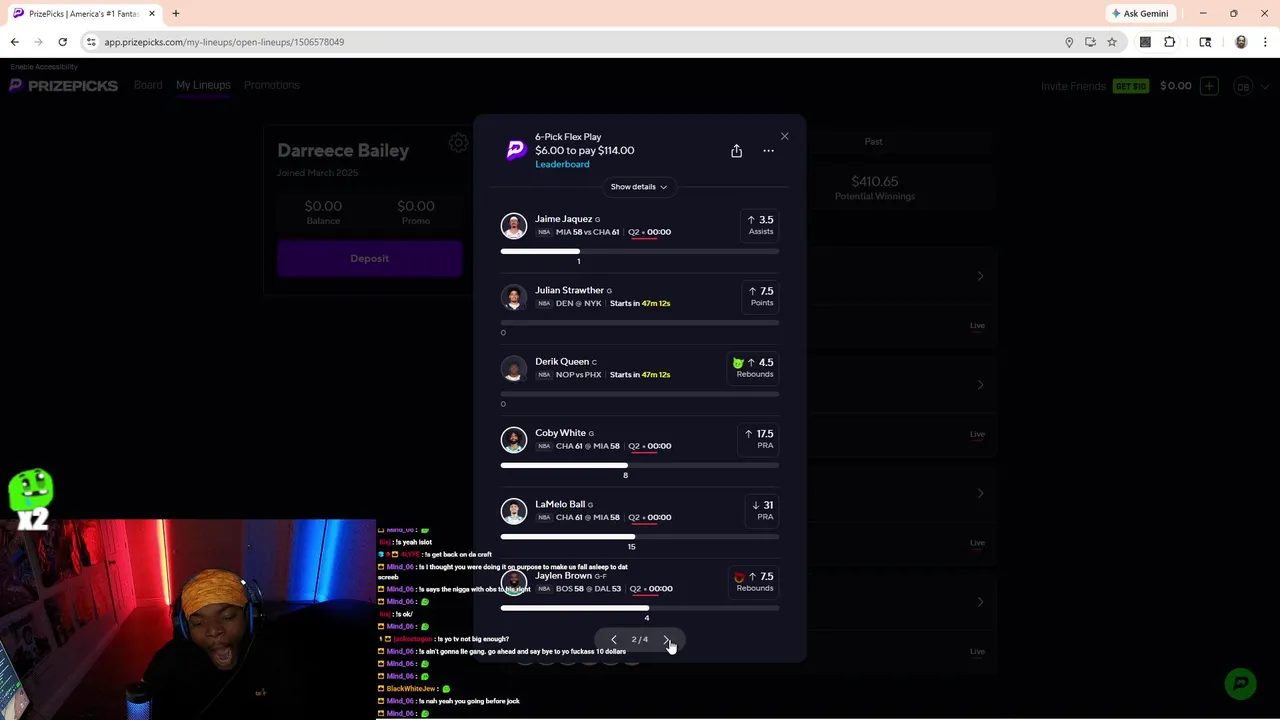Open the Extensions puzzle icon
Viewport: 1280px width, 720px height.
tap(1169, 42)
